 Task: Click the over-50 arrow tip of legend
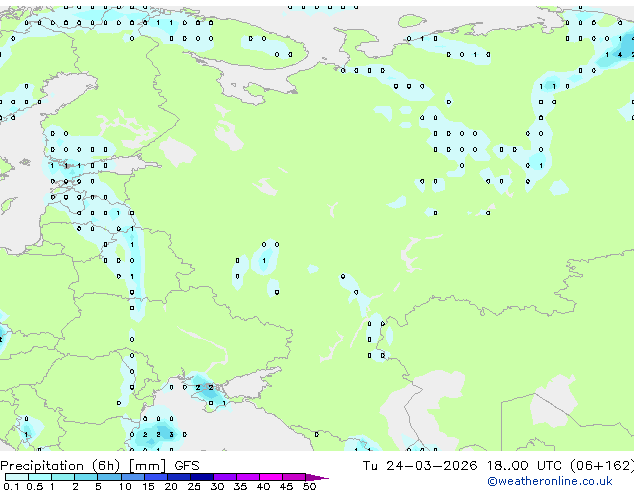pos(317,477)
